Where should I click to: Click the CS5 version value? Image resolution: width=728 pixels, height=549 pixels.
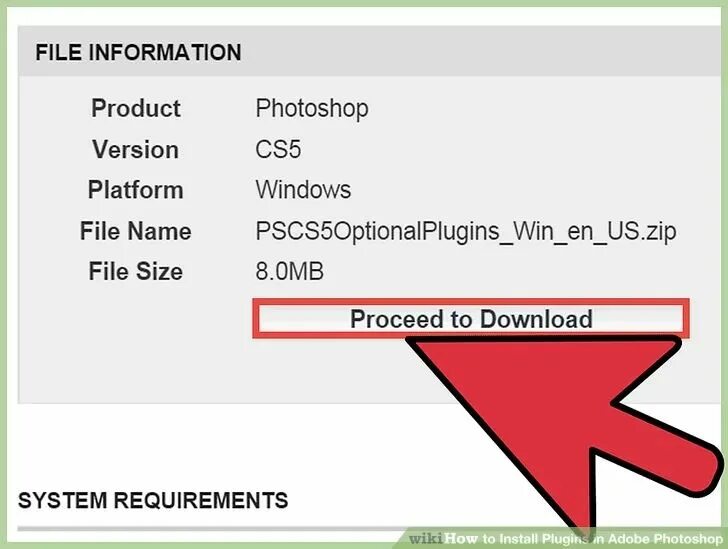coord(278,150)
